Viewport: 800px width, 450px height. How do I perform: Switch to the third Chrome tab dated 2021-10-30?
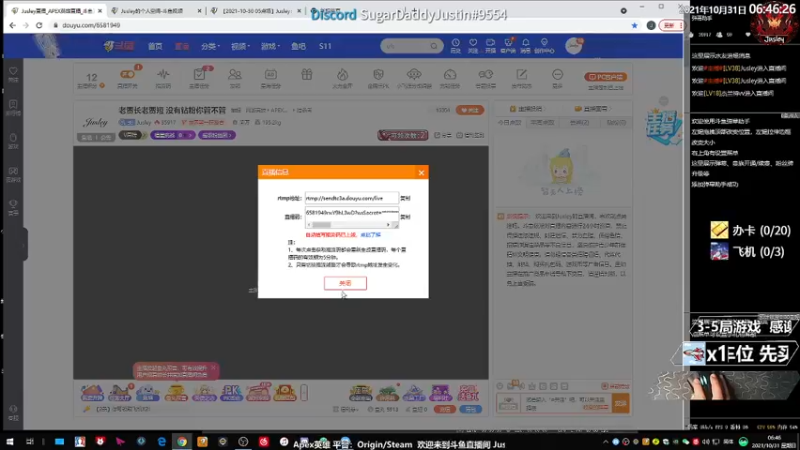(256, 11)
